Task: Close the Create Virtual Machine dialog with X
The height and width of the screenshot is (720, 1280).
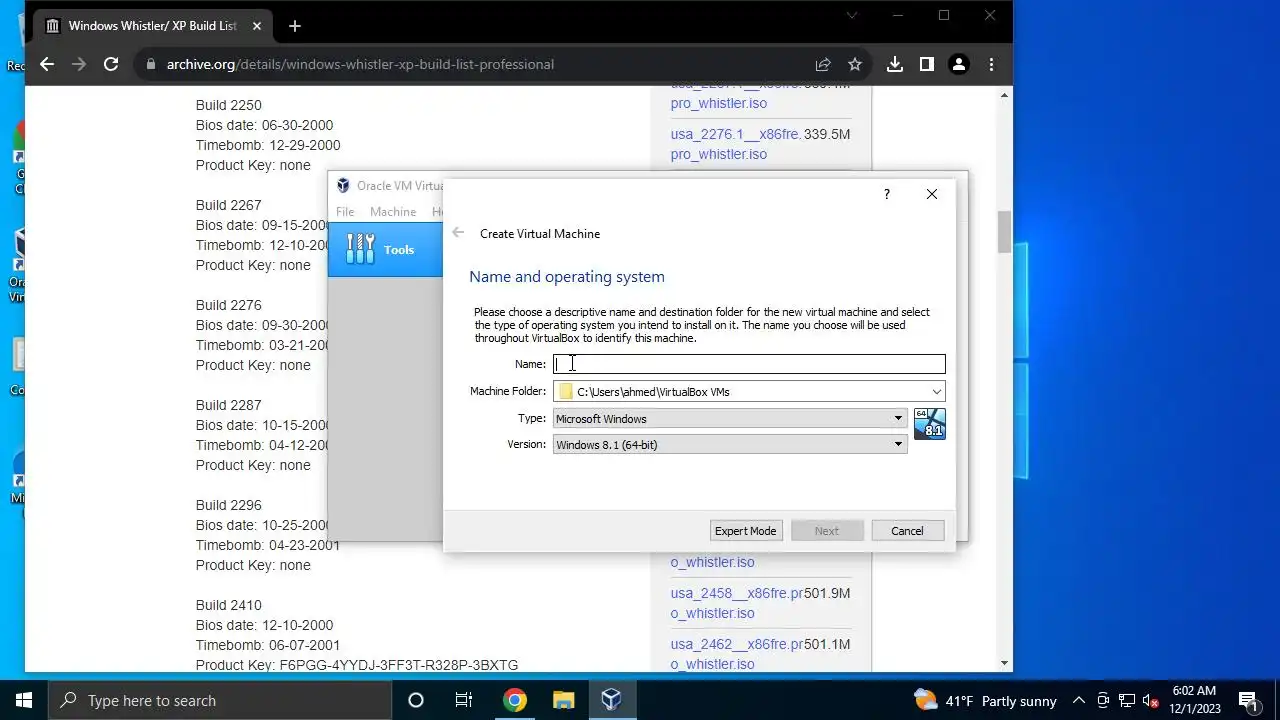Action: (932, 194)
